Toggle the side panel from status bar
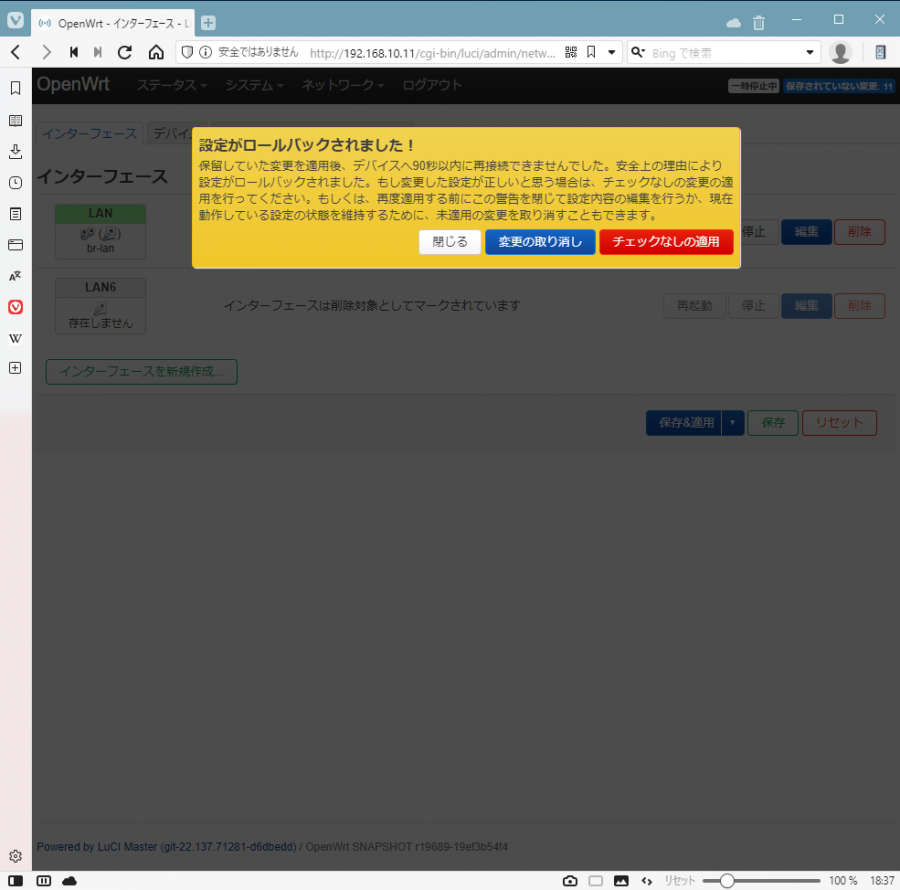The image size is (900, 890). 16,881
